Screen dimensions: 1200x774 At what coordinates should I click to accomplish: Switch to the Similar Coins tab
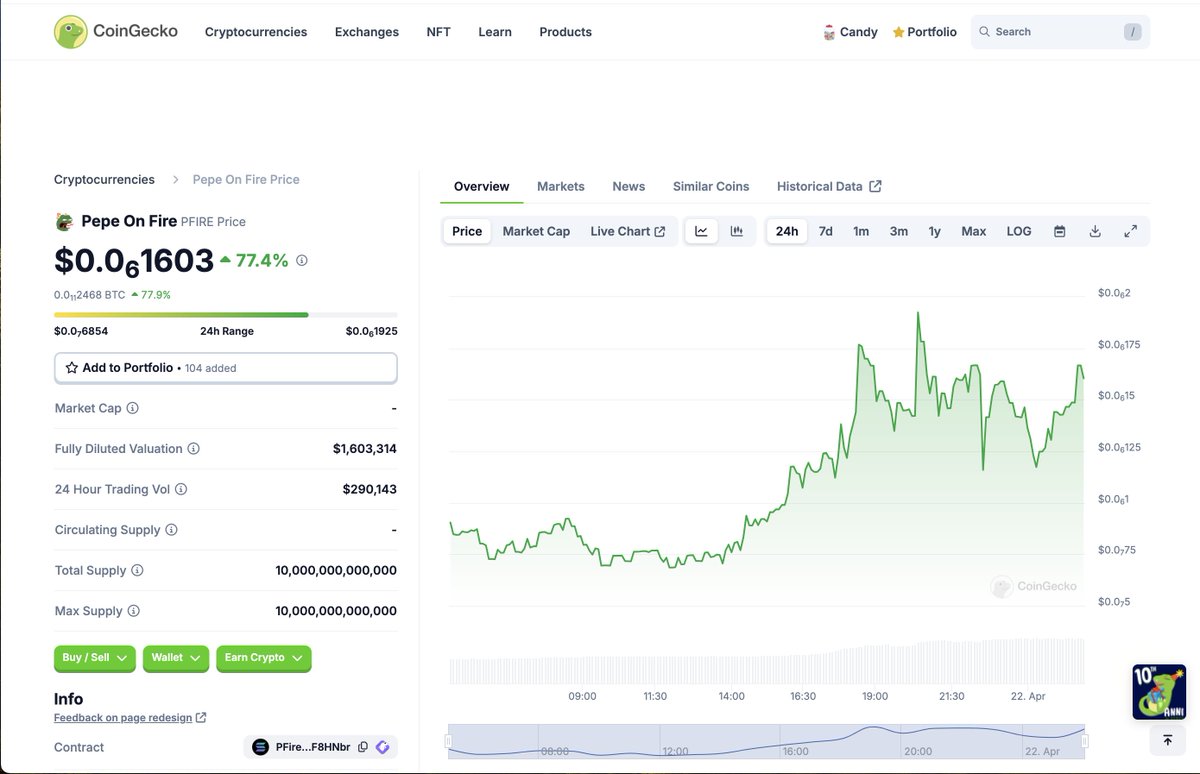pyautogui.click(x=711, y=186)
